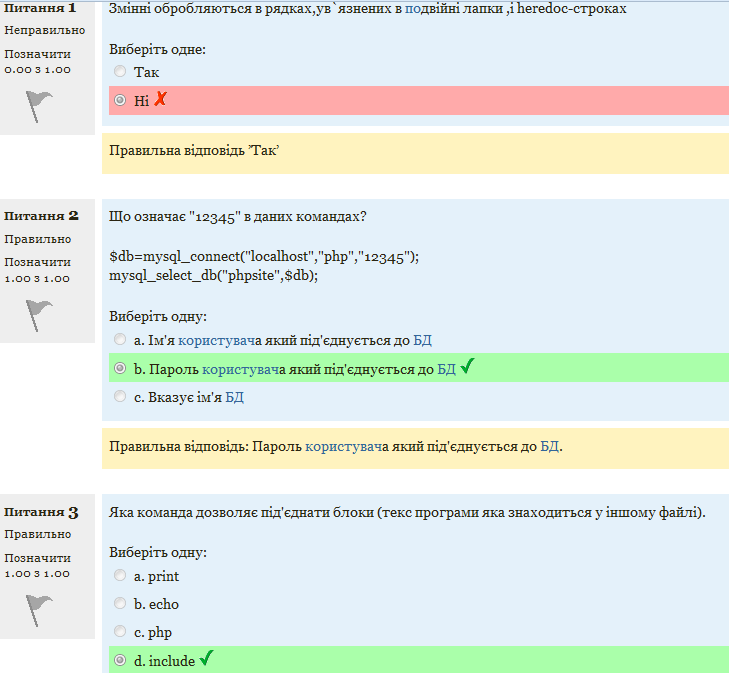
Task: Click the red cross next to Ні
Action: [160, 99]
